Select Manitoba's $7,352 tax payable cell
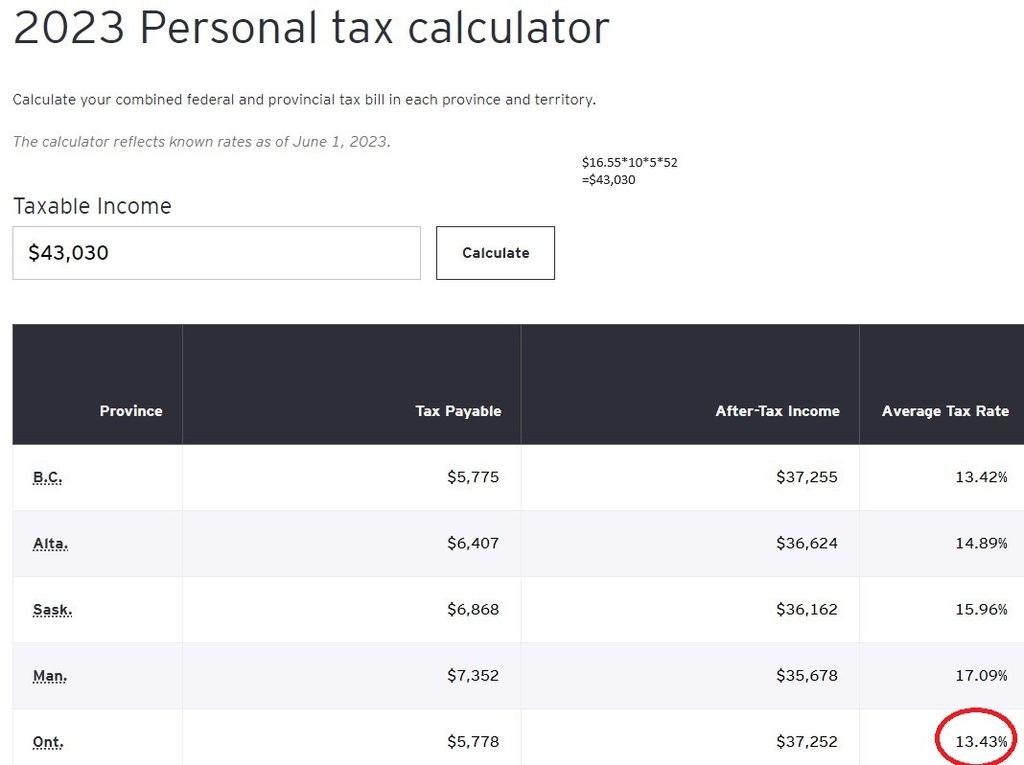 pos(473,676)
